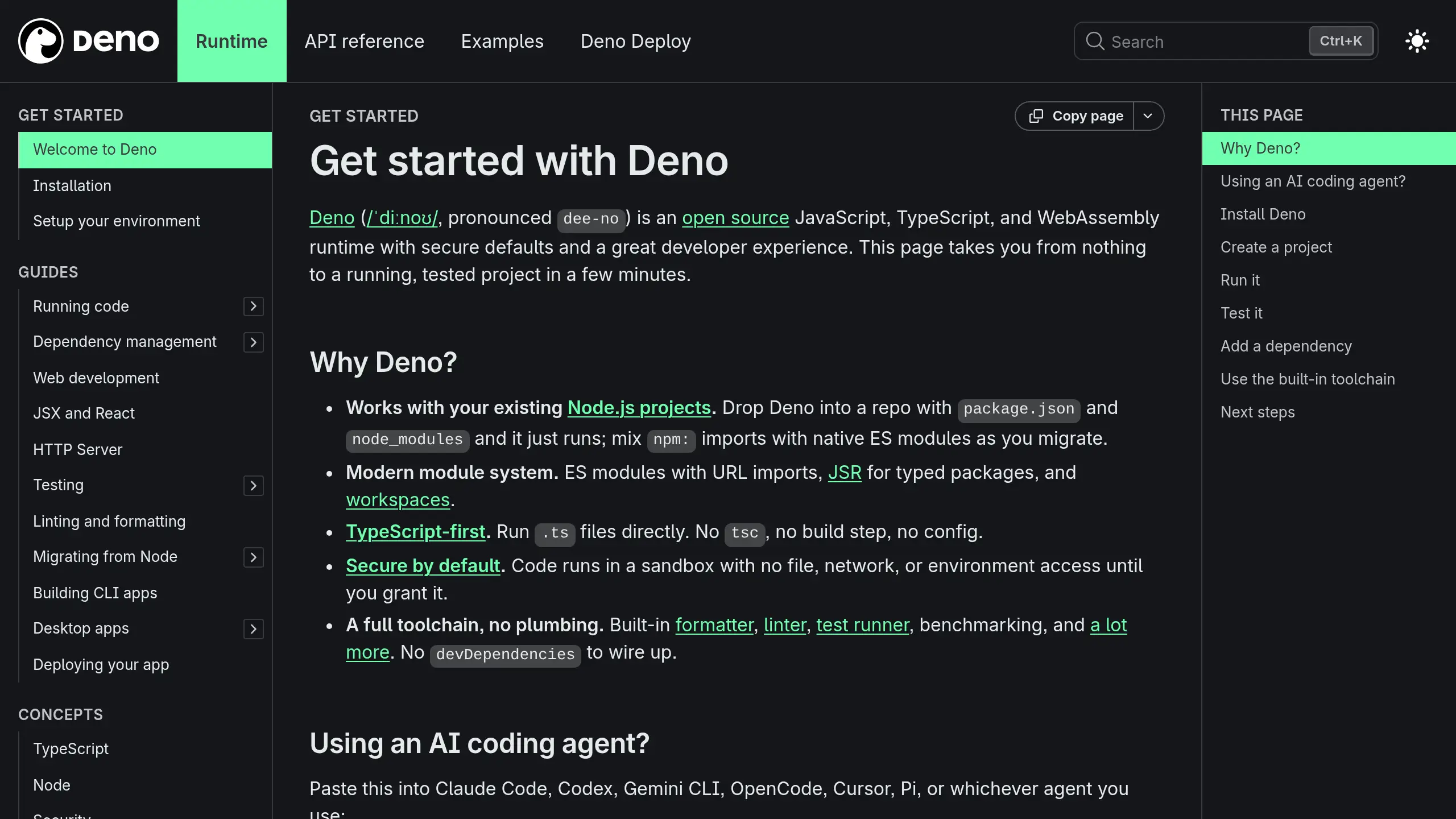Open Testing guide link
This screenshot has width=1456, height=819.
click(59, 485)
